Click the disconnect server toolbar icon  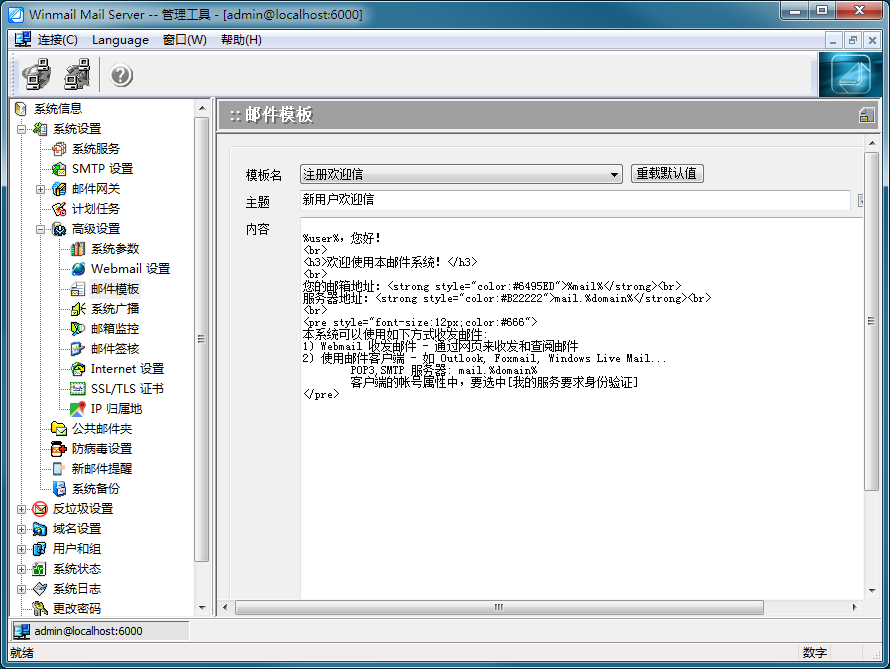77,75
